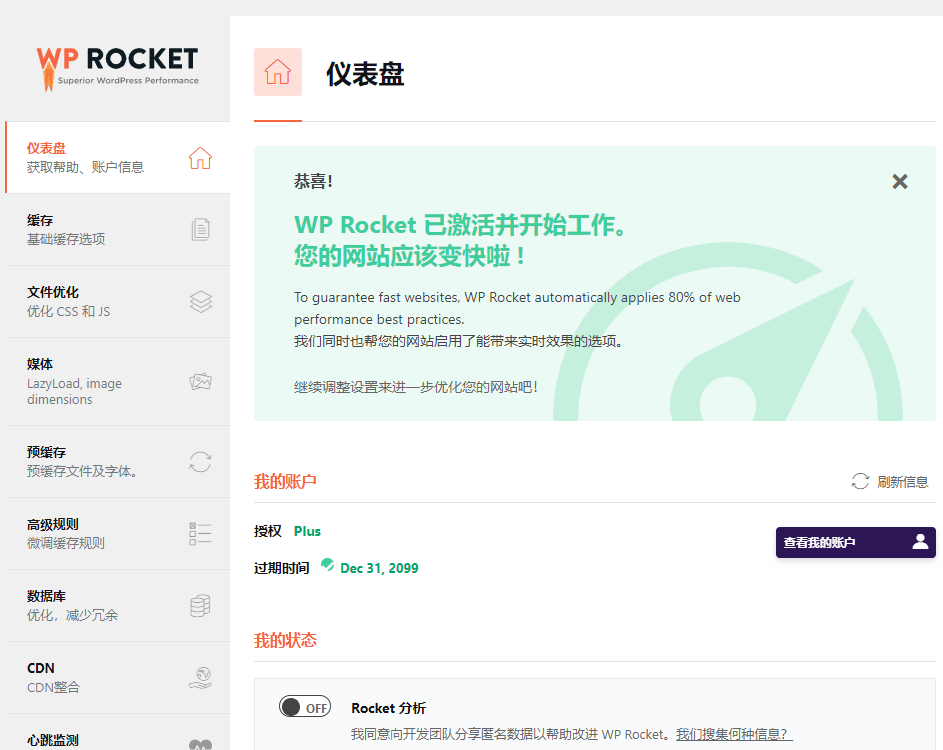This screenshot has width=943, height=750.
Task: Open the CDN integration section
Action: [x=118, y=678]
